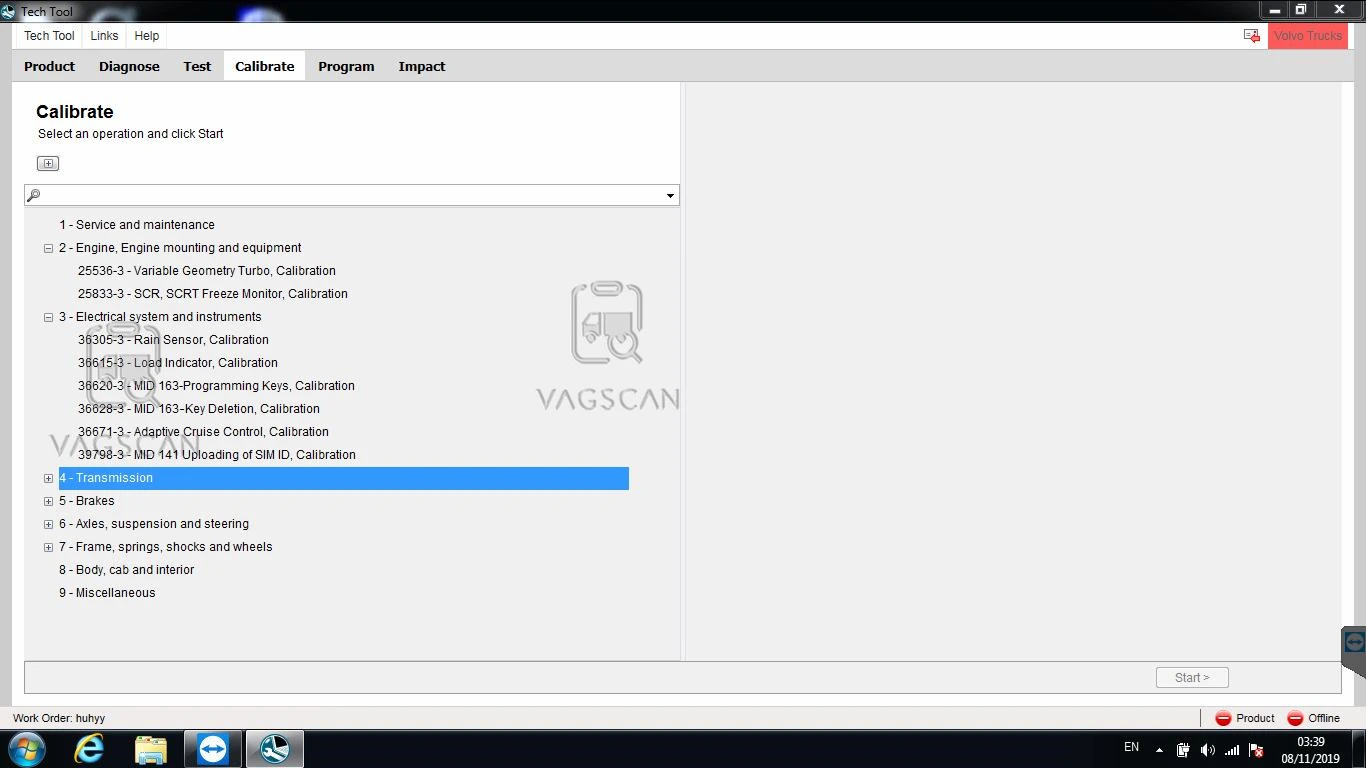
Task: Select 3 - Electrical system and instruments
Action: point(160,317)
